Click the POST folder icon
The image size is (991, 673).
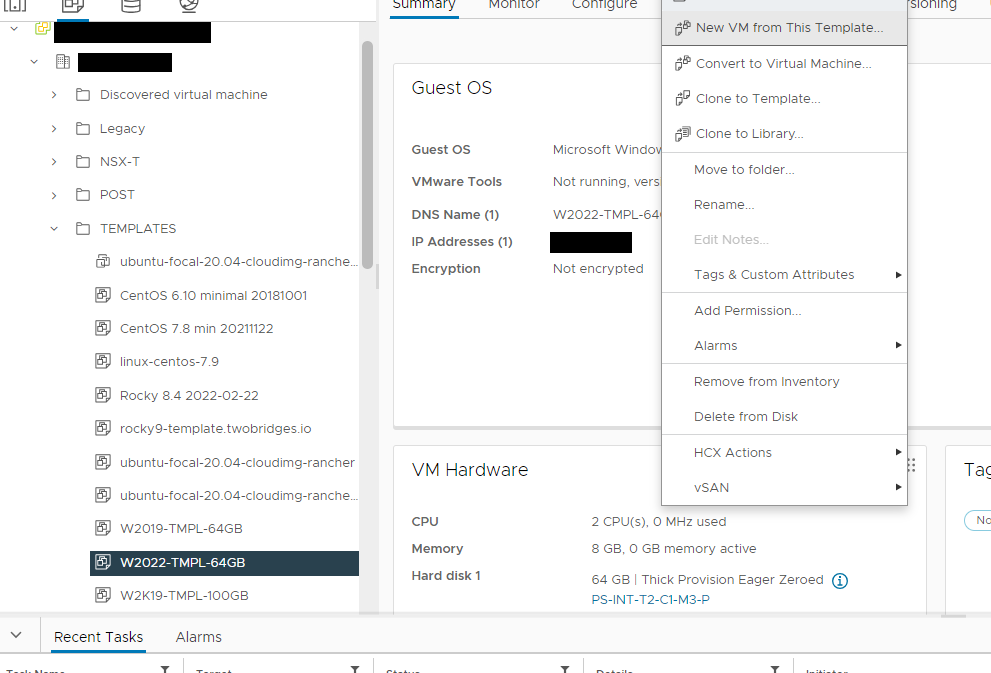click(x=83, y=195)
